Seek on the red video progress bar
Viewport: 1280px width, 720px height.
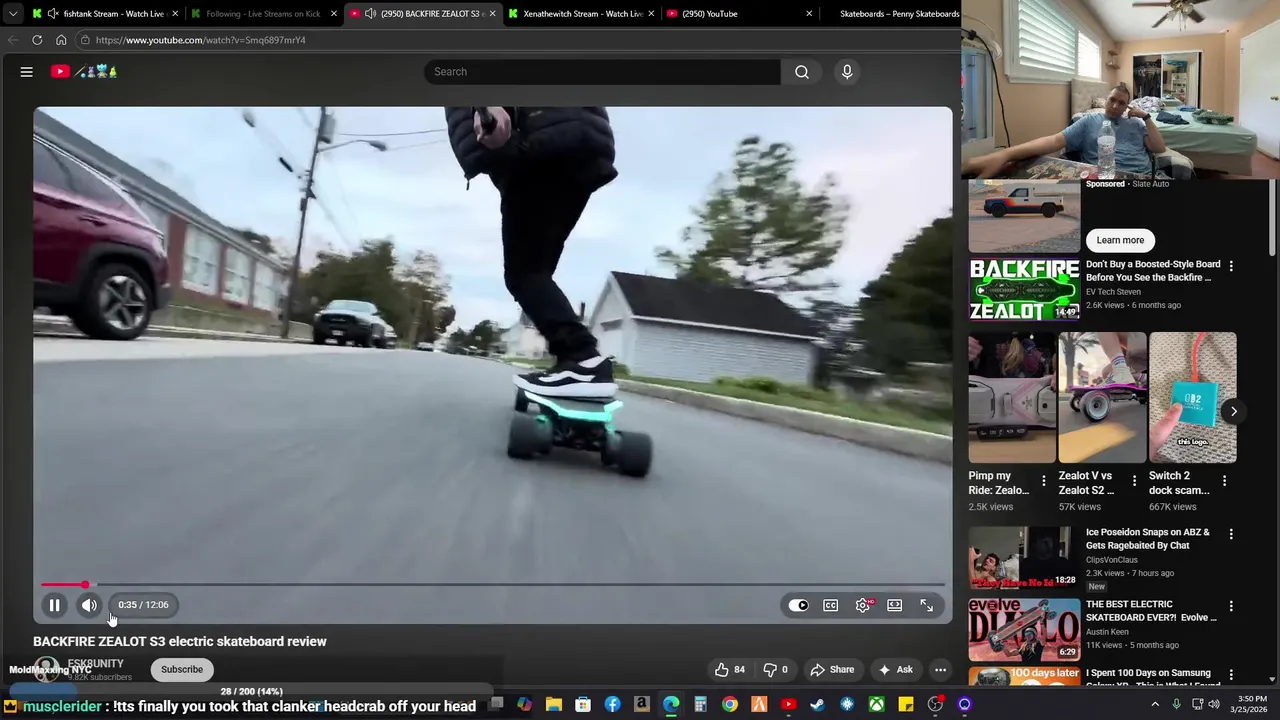[493, 584]
